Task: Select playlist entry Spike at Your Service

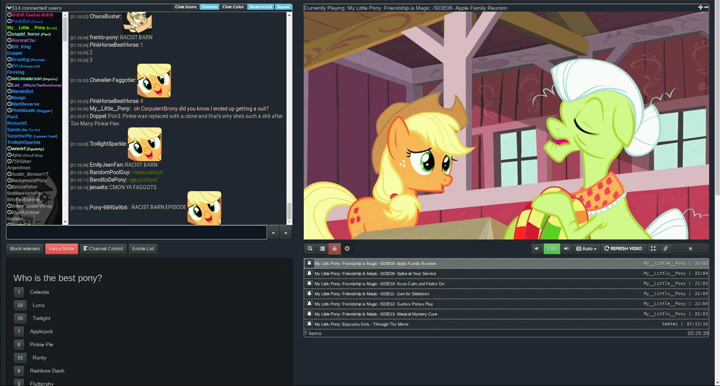Action: (506, 274)
